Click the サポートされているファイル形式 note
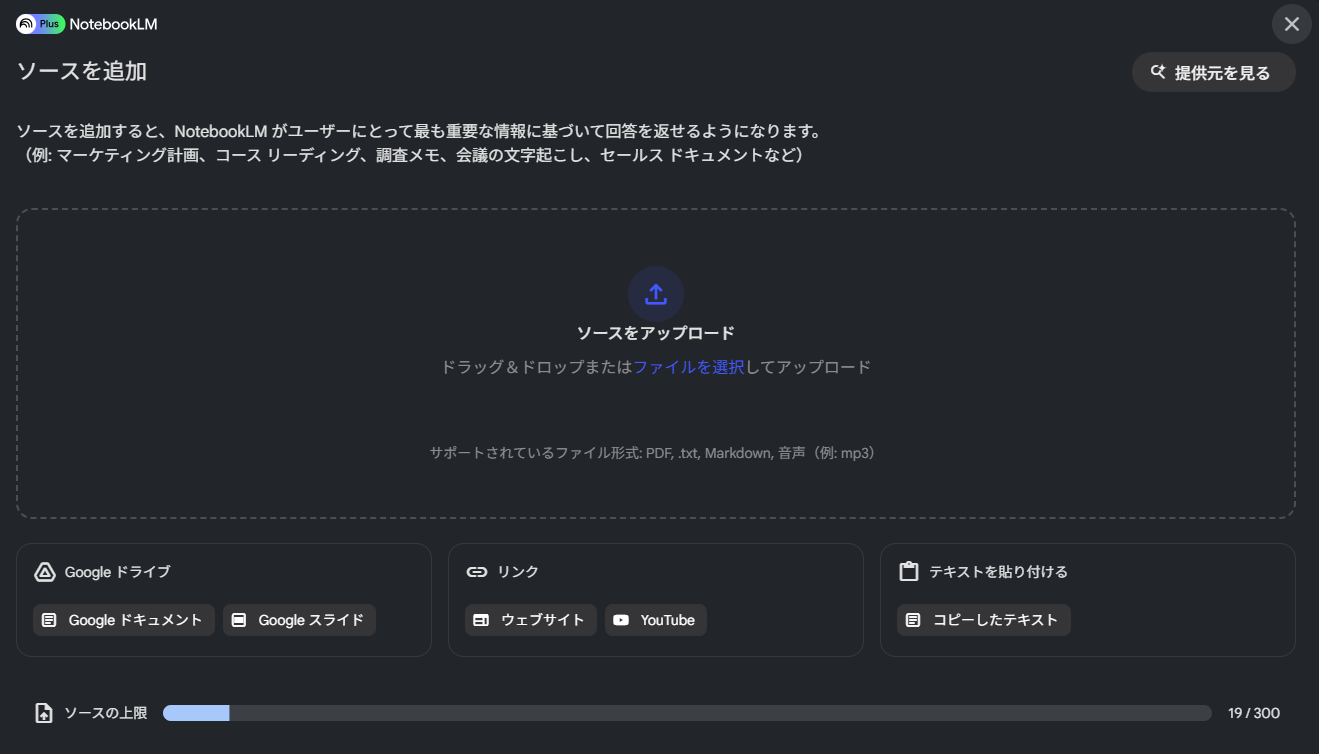Image resolution: width=1319 pixels, height=754 pixels. point(656,453)
